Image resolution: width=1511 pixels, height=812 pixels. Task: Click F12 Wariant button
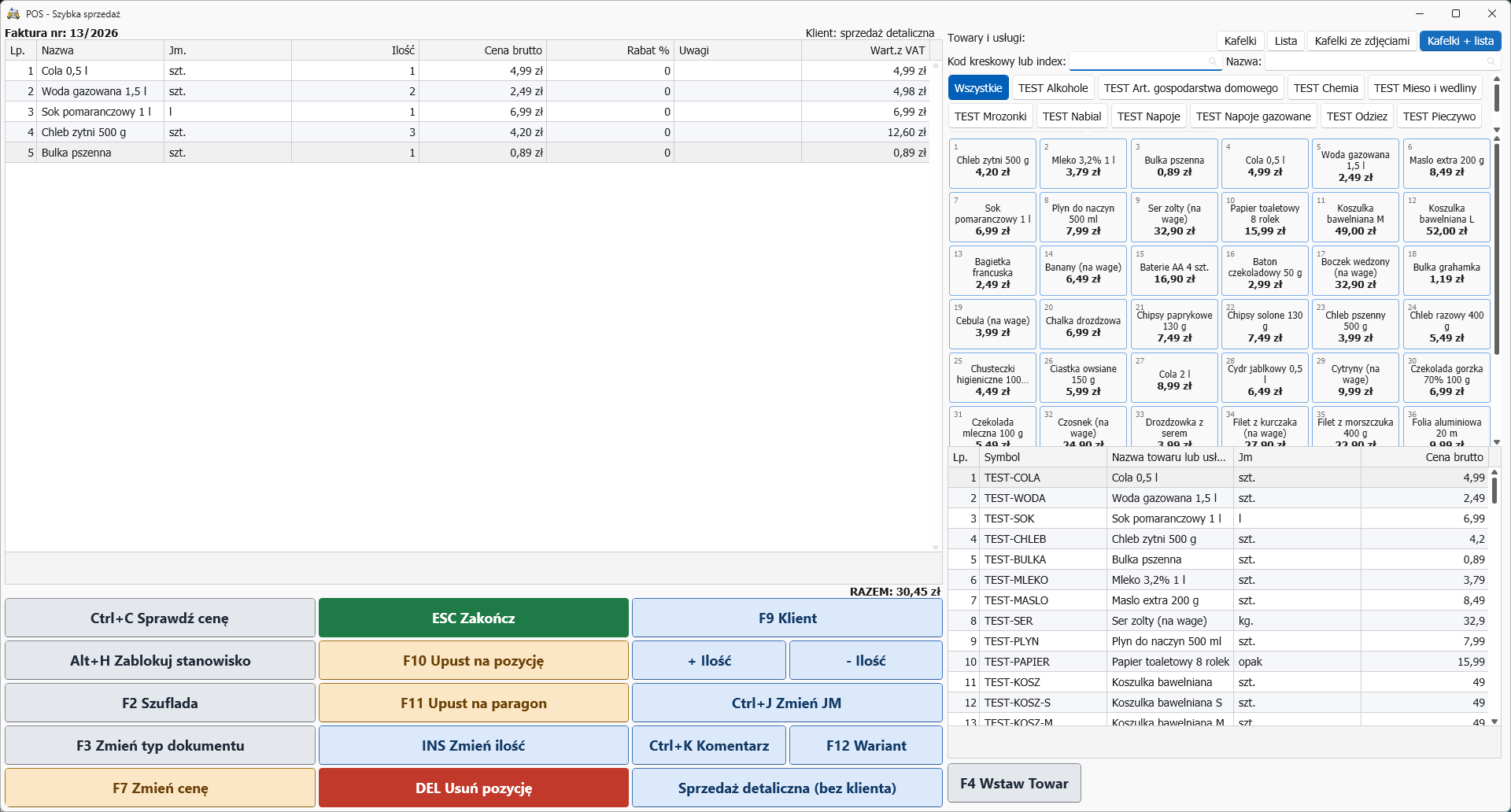pos(866,746)
